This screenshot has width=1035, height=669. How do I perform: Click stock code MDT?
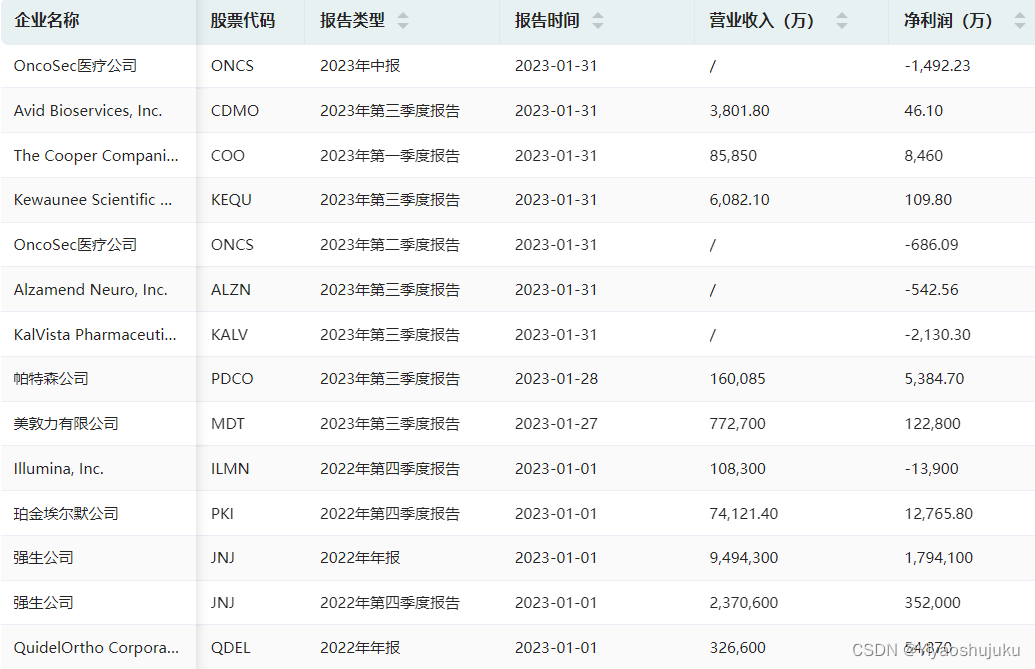click(x=228, y=424)
